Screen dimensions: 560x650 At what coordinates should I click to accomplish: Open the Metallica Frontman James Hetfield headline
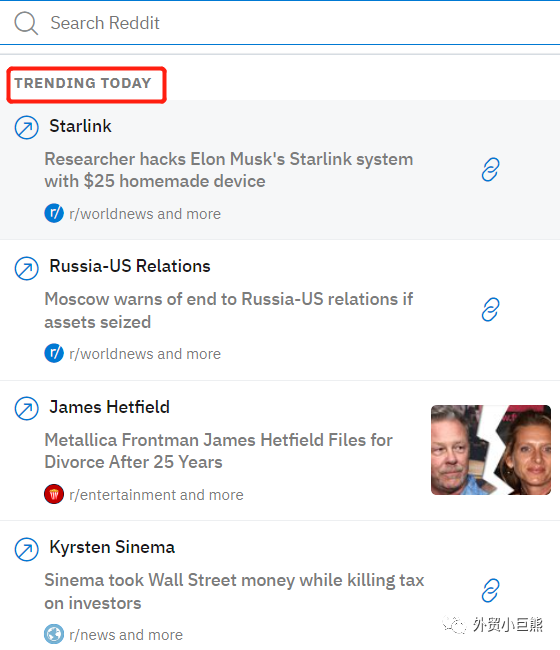pos(218,451)
